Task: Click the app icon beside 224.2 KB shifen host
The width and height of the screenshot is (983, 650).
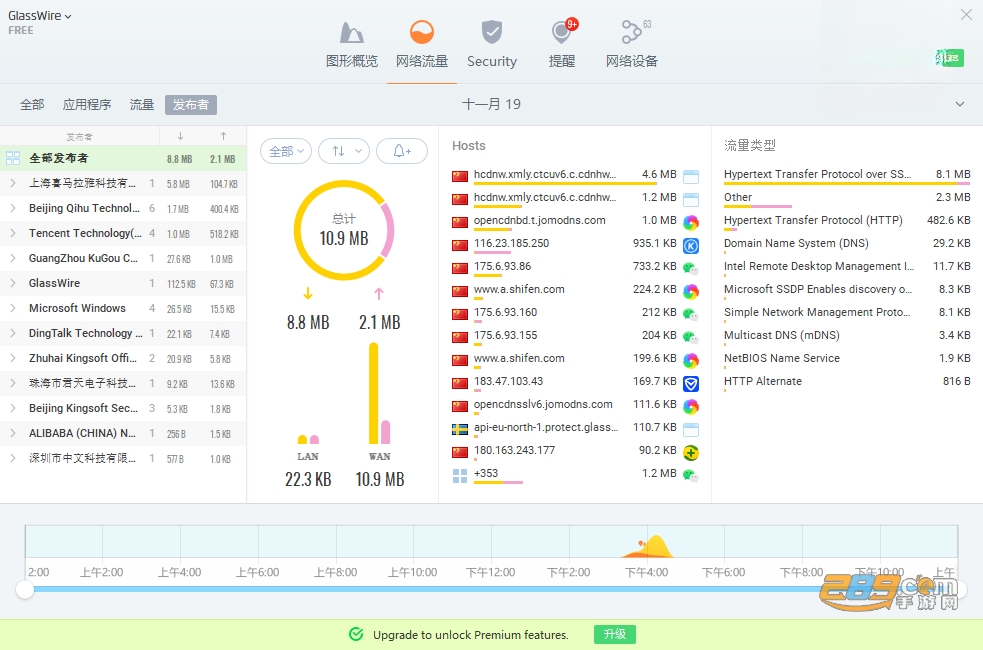Action: tap(691, 291)
